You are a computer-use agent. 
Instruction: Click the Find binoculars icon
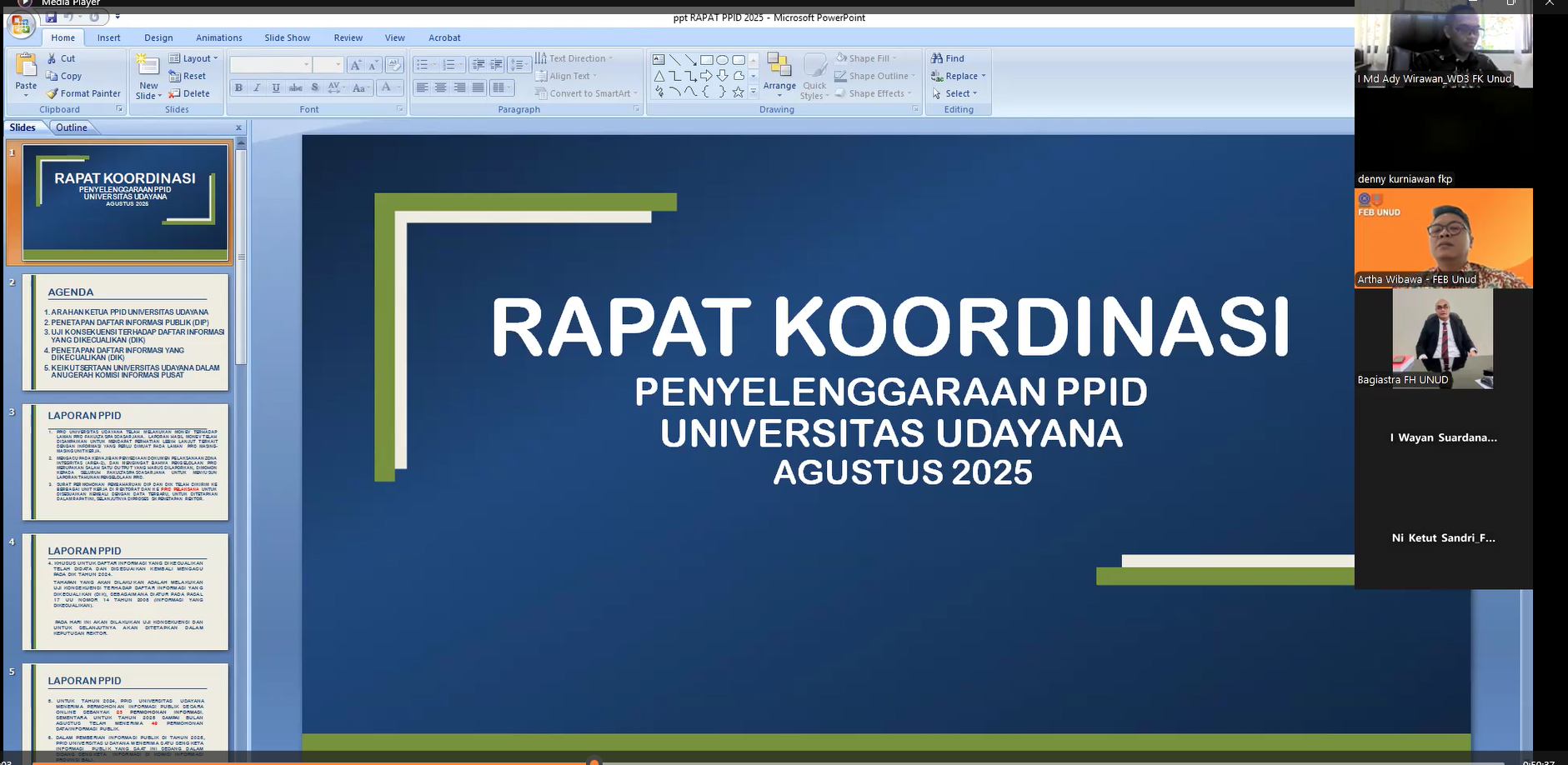click(937, 58)
